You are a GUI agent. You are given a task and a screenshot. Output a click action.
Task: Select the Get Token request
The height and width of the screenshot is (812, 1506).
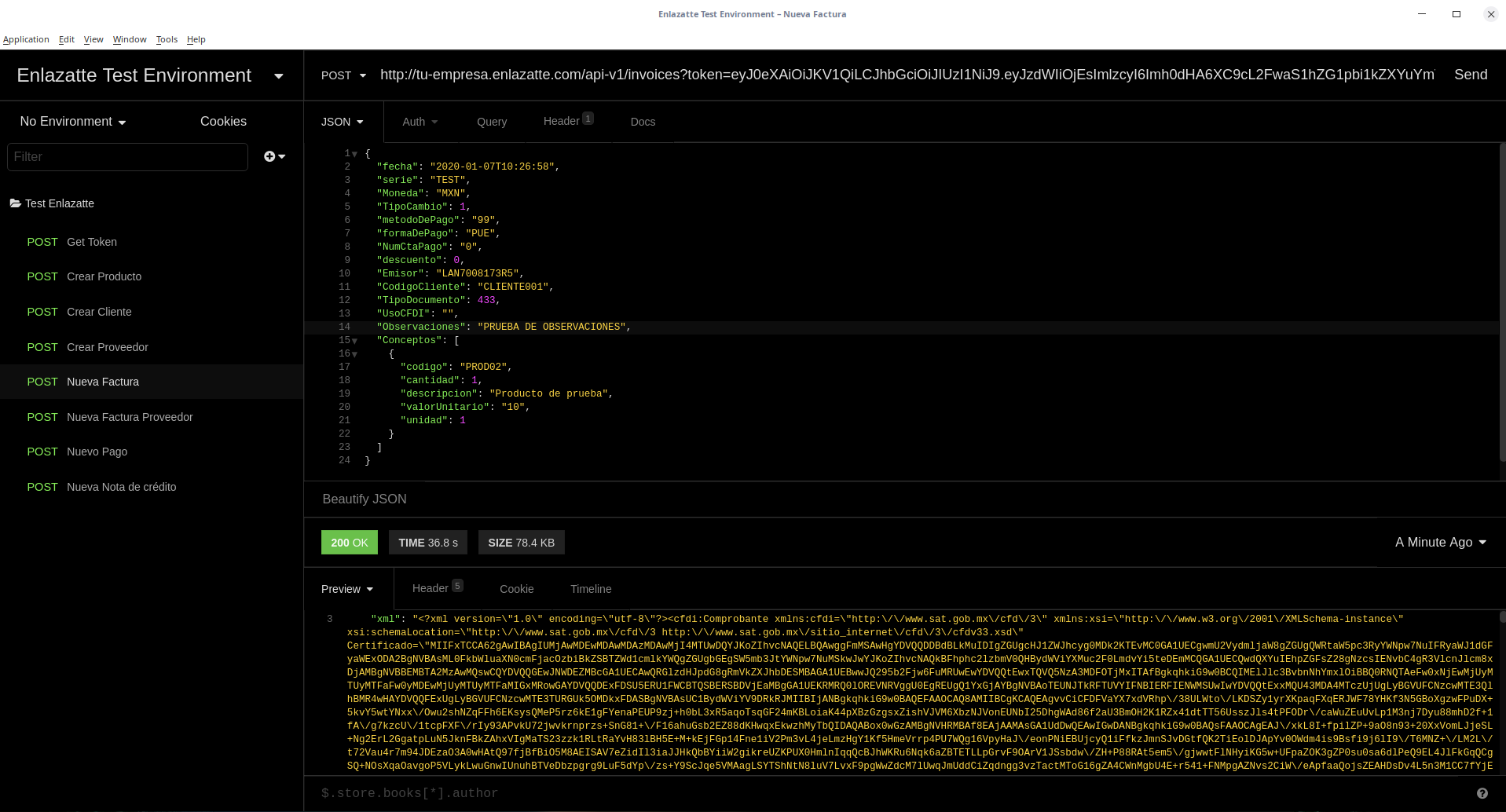point(92,242)
